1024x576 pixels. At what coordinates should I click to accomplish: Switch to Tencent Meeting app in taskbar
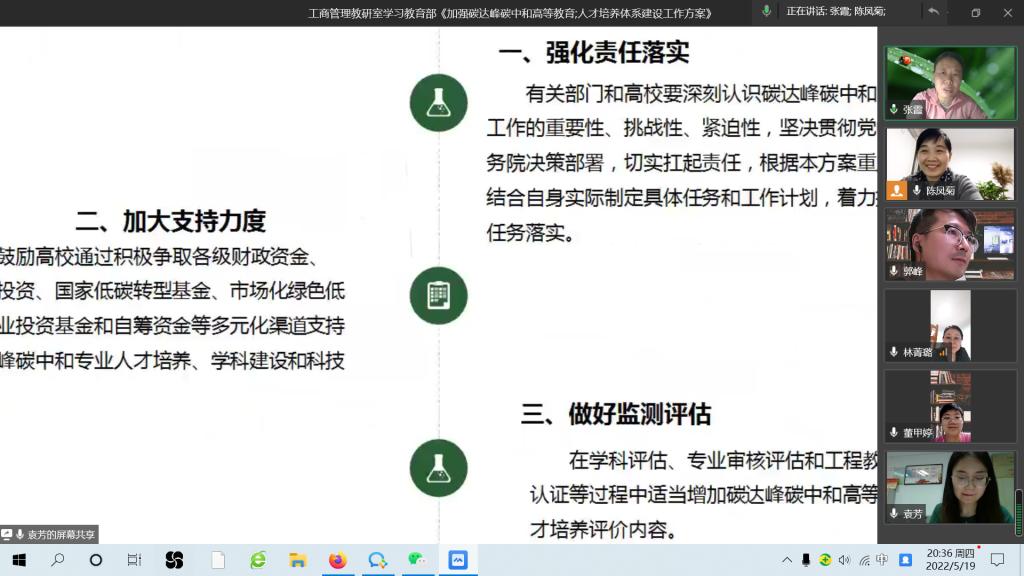point(457,560)
